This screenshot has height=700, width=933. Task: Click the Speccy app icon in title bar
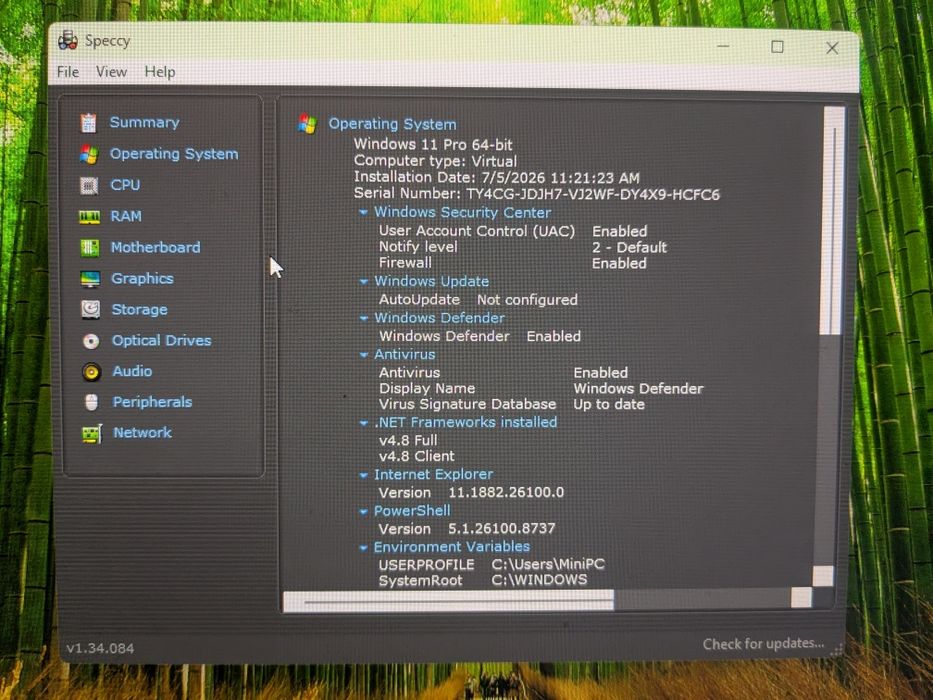click(x=68, y=40)
